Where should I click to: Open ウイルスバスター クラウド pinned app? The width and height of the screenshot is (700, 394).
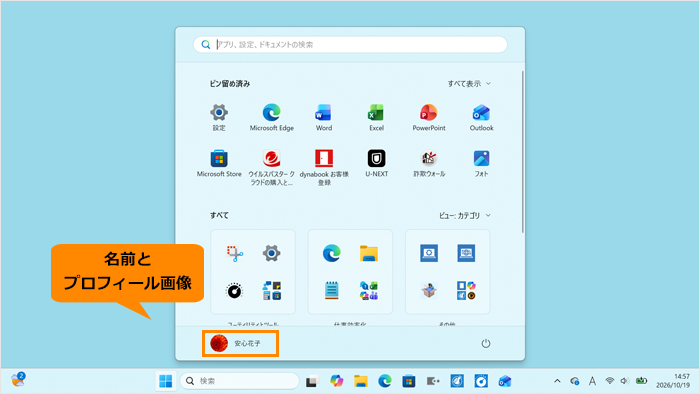pos(271,167)
